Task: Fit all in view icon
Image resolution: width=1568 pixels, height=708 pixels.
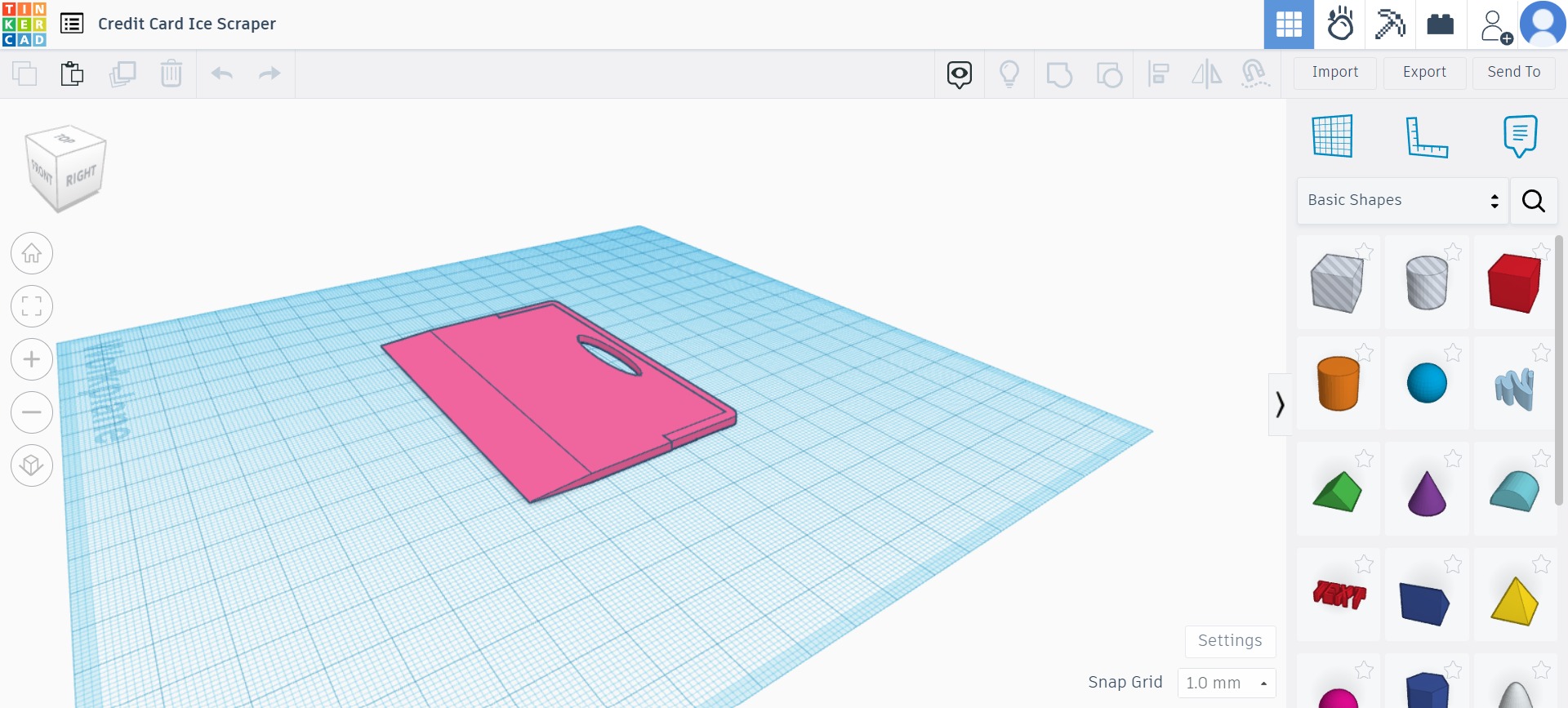Action: 32,306
